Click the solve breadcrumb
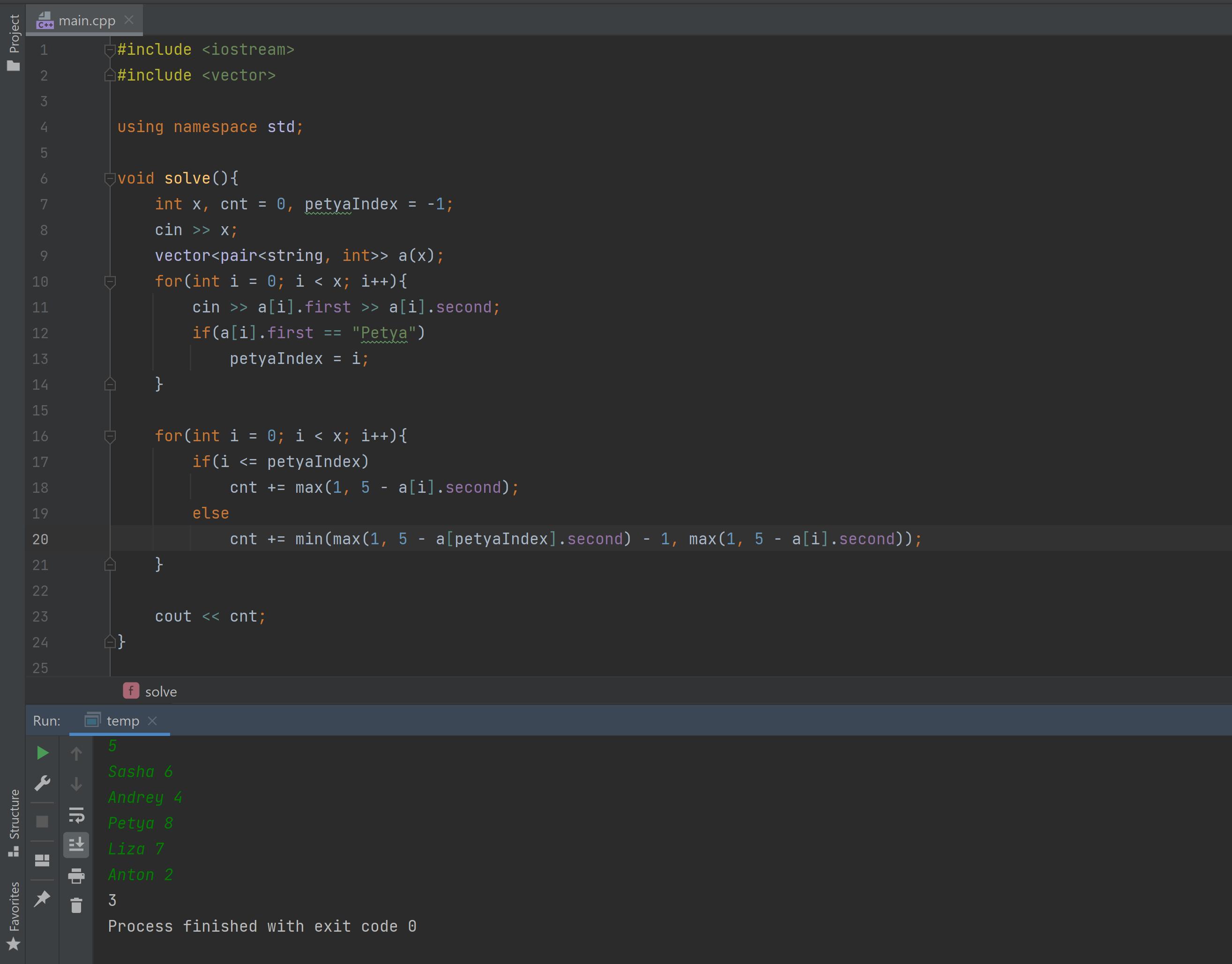The height and width of the screenshot is (964, 1232). [150, 691]
